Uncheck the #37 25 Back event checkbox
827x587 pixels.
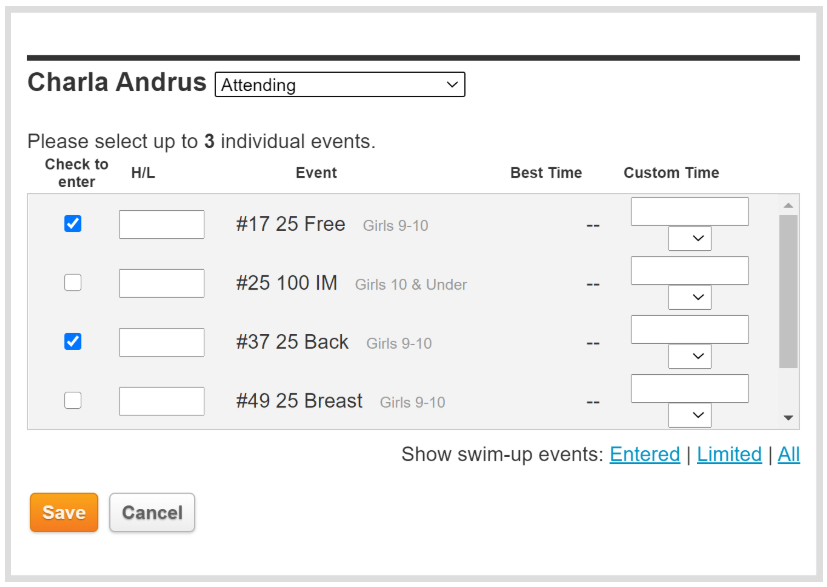click(x=73, y=342)
